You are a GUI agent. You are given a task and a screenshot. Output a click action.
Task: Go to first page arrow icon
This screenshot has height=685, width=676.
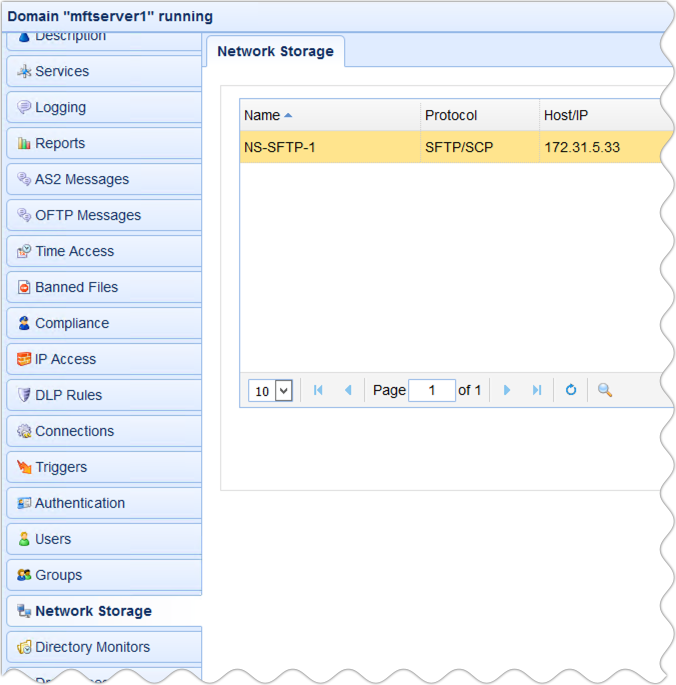pyautogui.click(x=318, y=391)
